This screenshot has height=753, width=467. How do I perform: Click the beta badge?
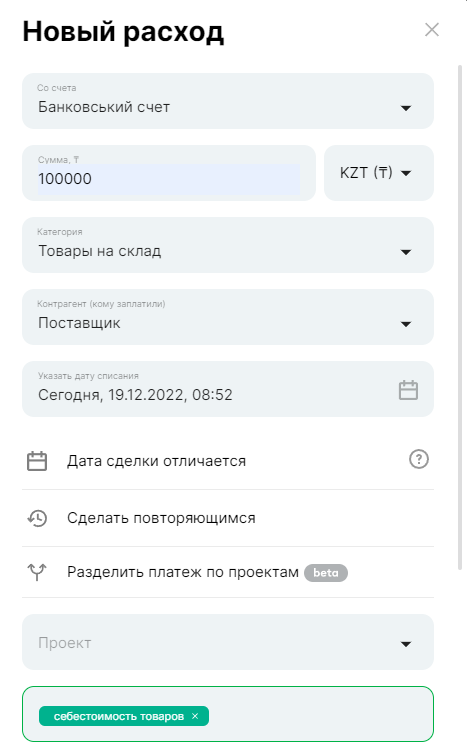[326, 572]
